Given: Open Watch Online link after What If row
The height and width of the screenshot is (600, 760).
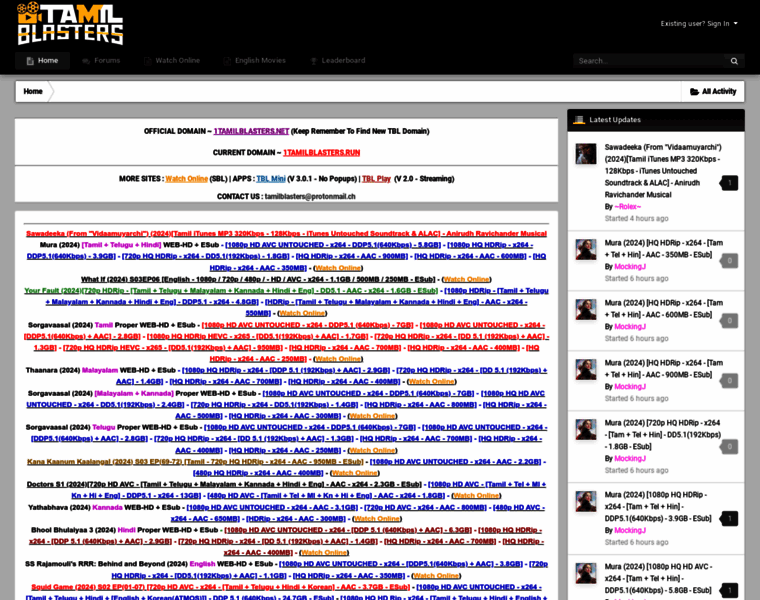Looking at the screenshot, I should (x=466, y=280).
